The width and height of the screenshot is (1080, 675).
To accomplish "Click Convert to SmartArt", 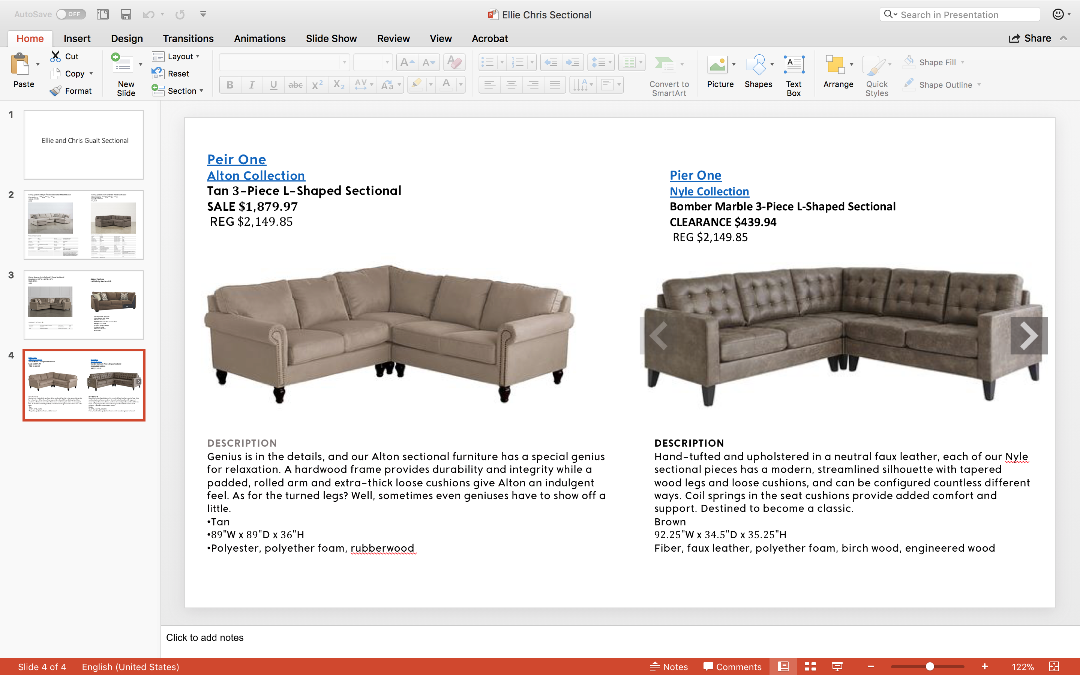I will (668, 74).
